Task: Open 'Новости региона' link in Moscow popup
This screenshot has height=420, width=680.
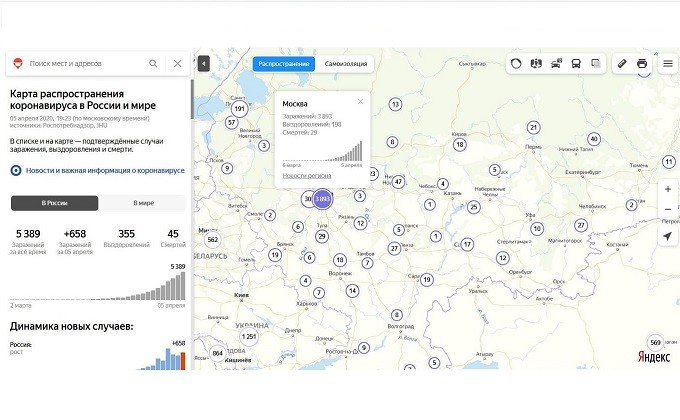Action: click(x=306, y=176)
